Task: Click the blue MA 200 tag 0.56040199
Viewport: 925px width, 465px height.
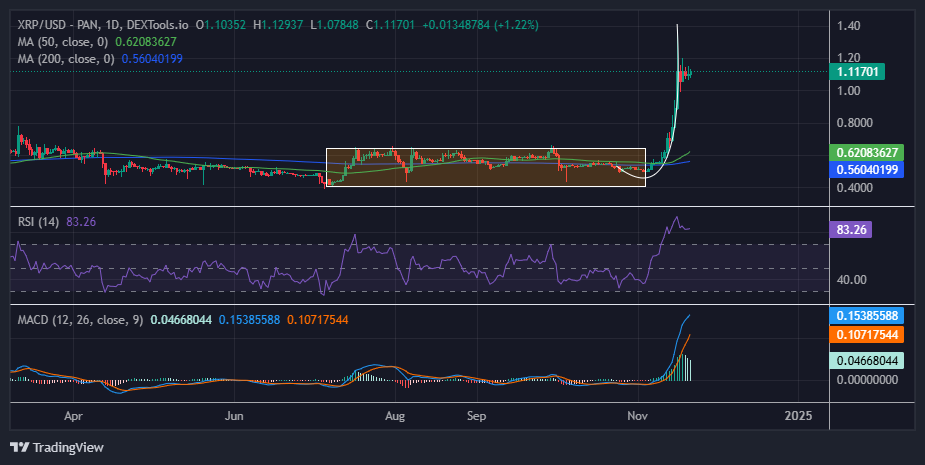Action: (x=866, y=170)
